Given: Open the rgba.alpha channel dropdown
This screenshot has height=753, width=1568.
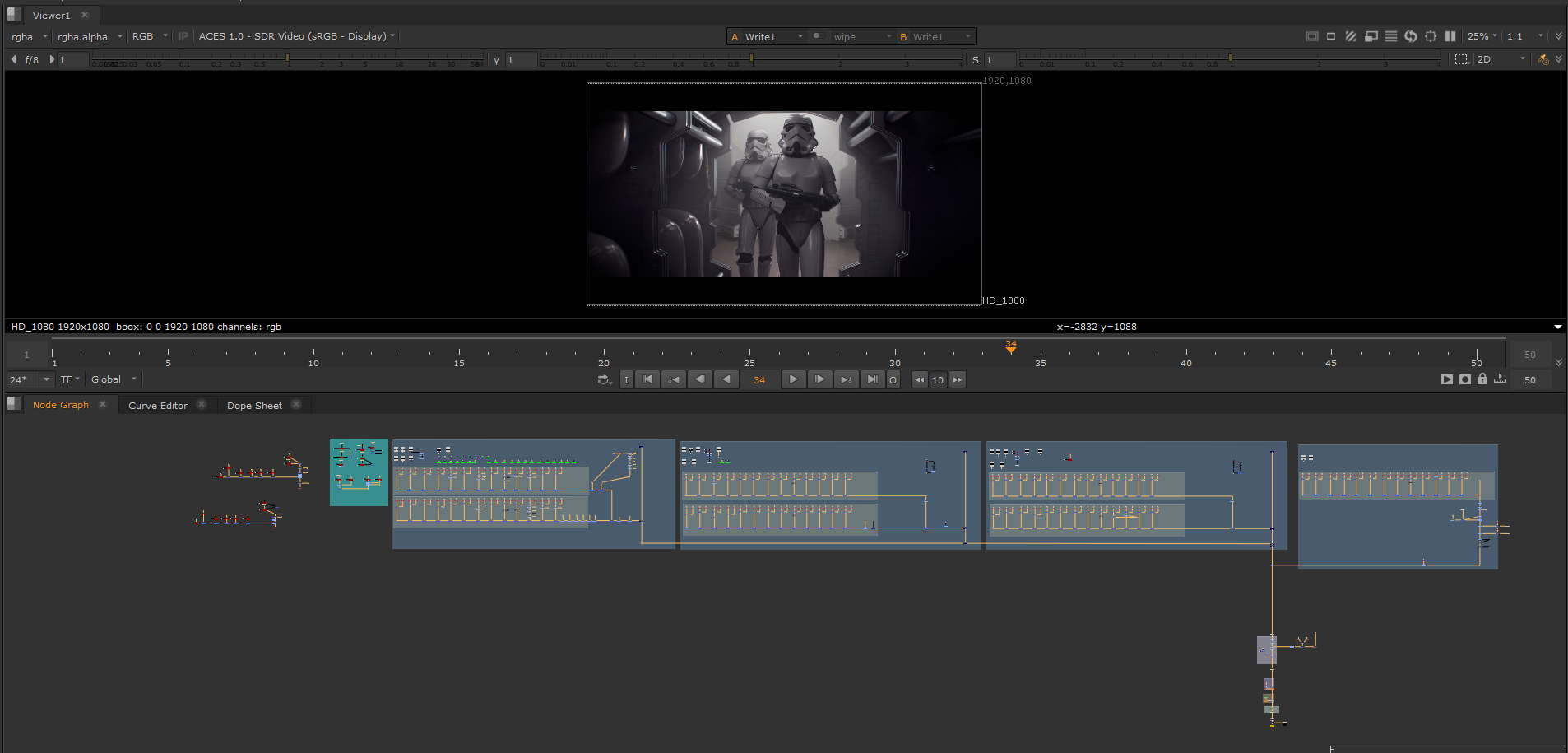Looking at the screenshot, I should (90, 36).
